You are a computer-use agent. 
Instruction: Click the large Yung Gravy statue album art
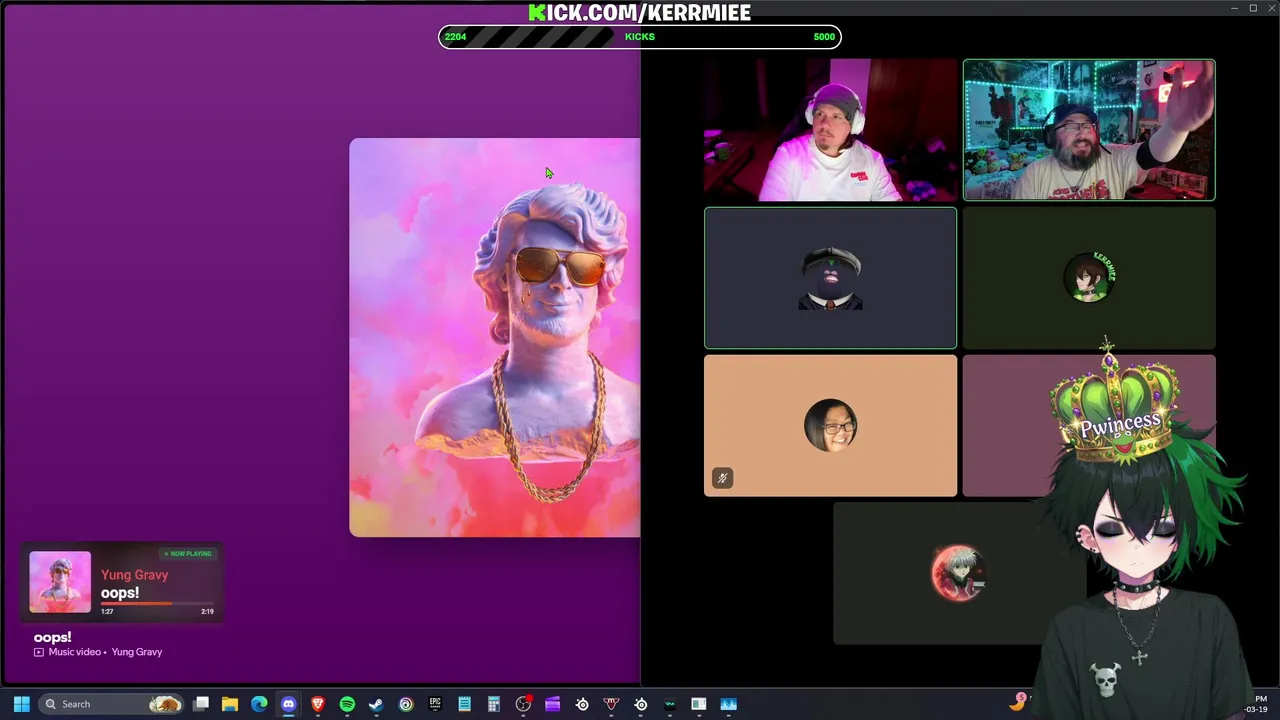(495, 338)
